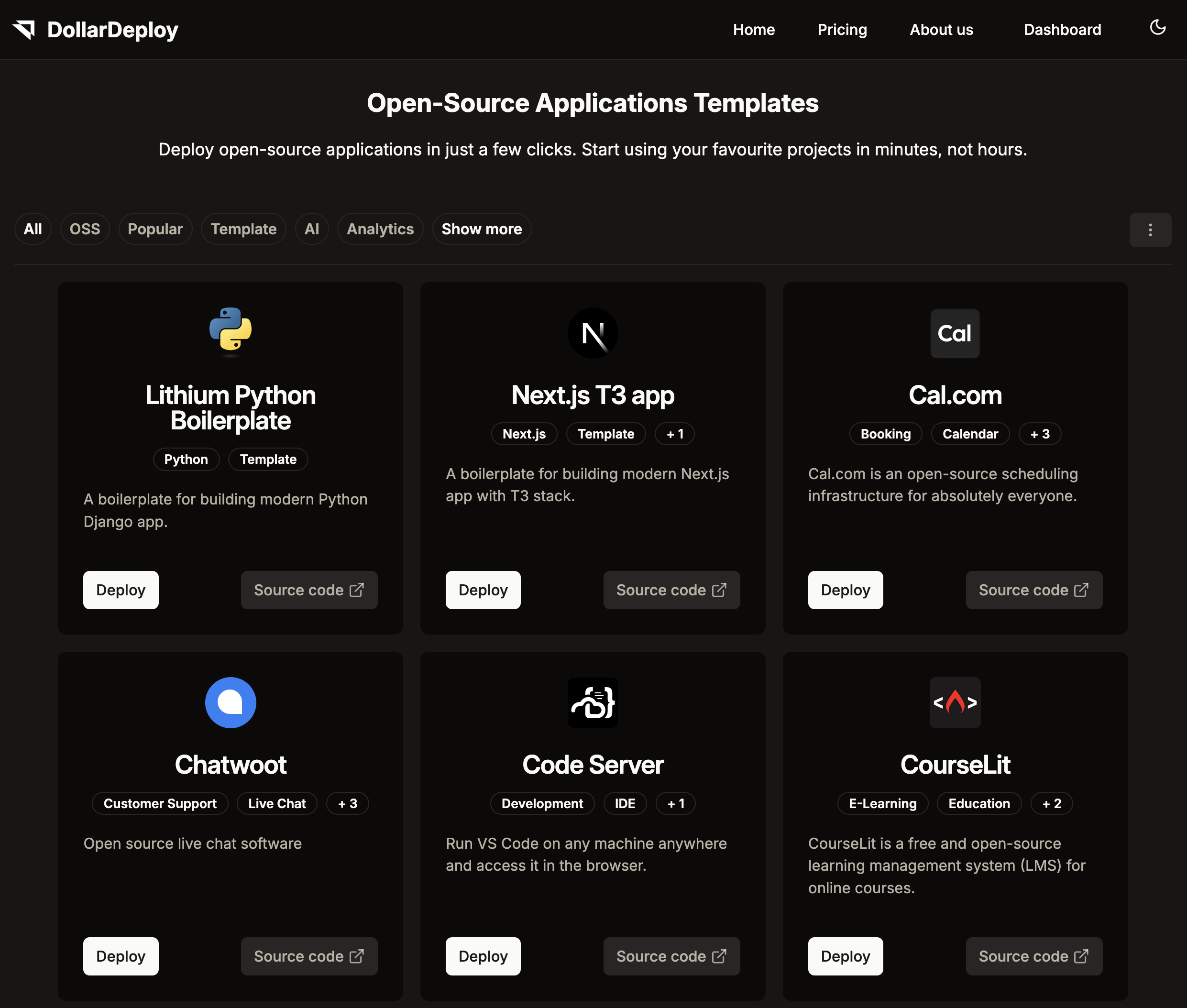Open the three-dot options menu
Screen dimensions: 1187x1008
1150,230
